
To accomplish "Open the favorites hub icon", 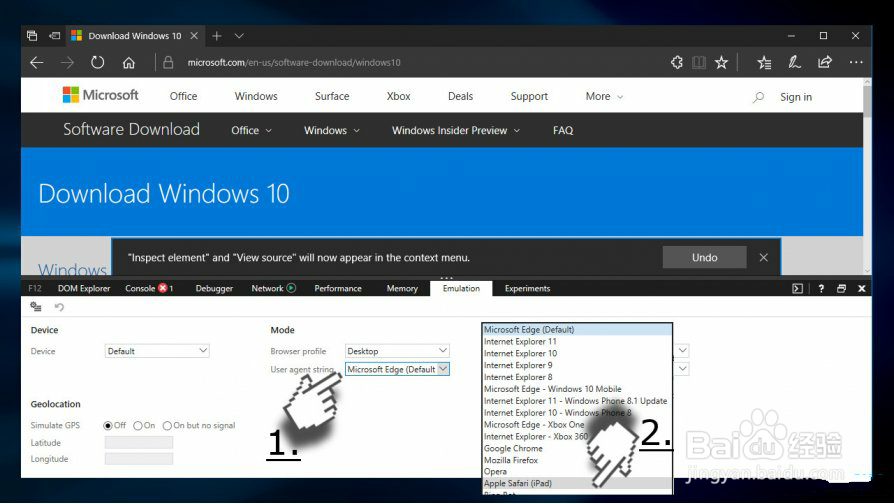I will point(764,63).
